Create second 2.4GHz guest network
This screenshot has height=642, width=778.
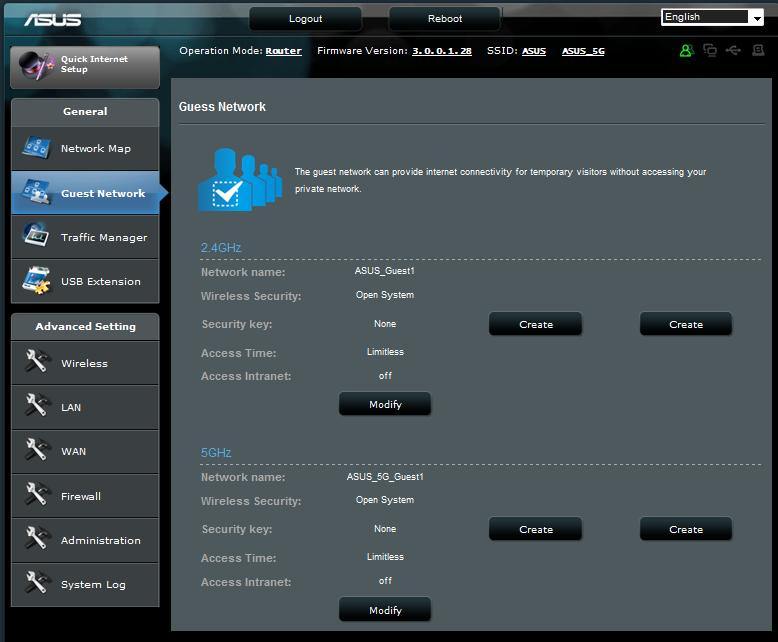535,324
